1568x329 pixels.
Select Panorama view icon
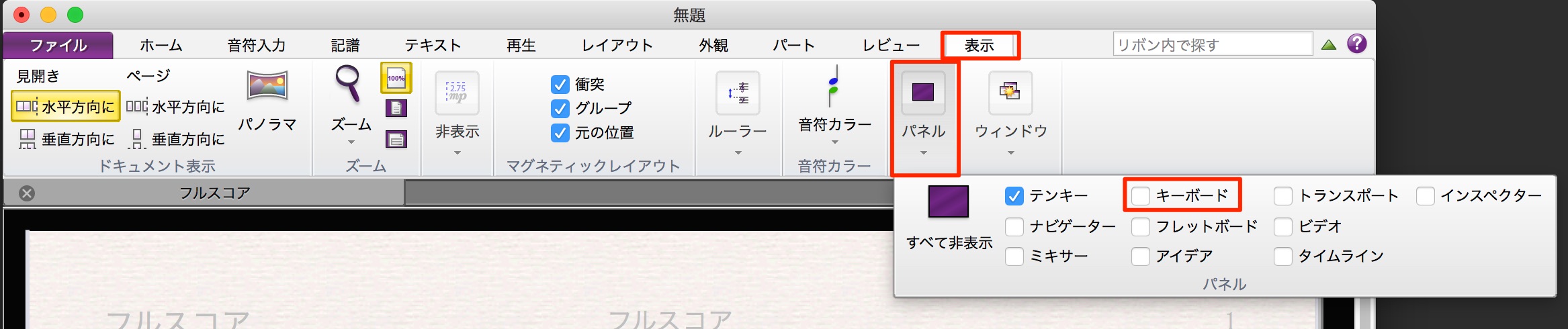[x=267, y=85]
